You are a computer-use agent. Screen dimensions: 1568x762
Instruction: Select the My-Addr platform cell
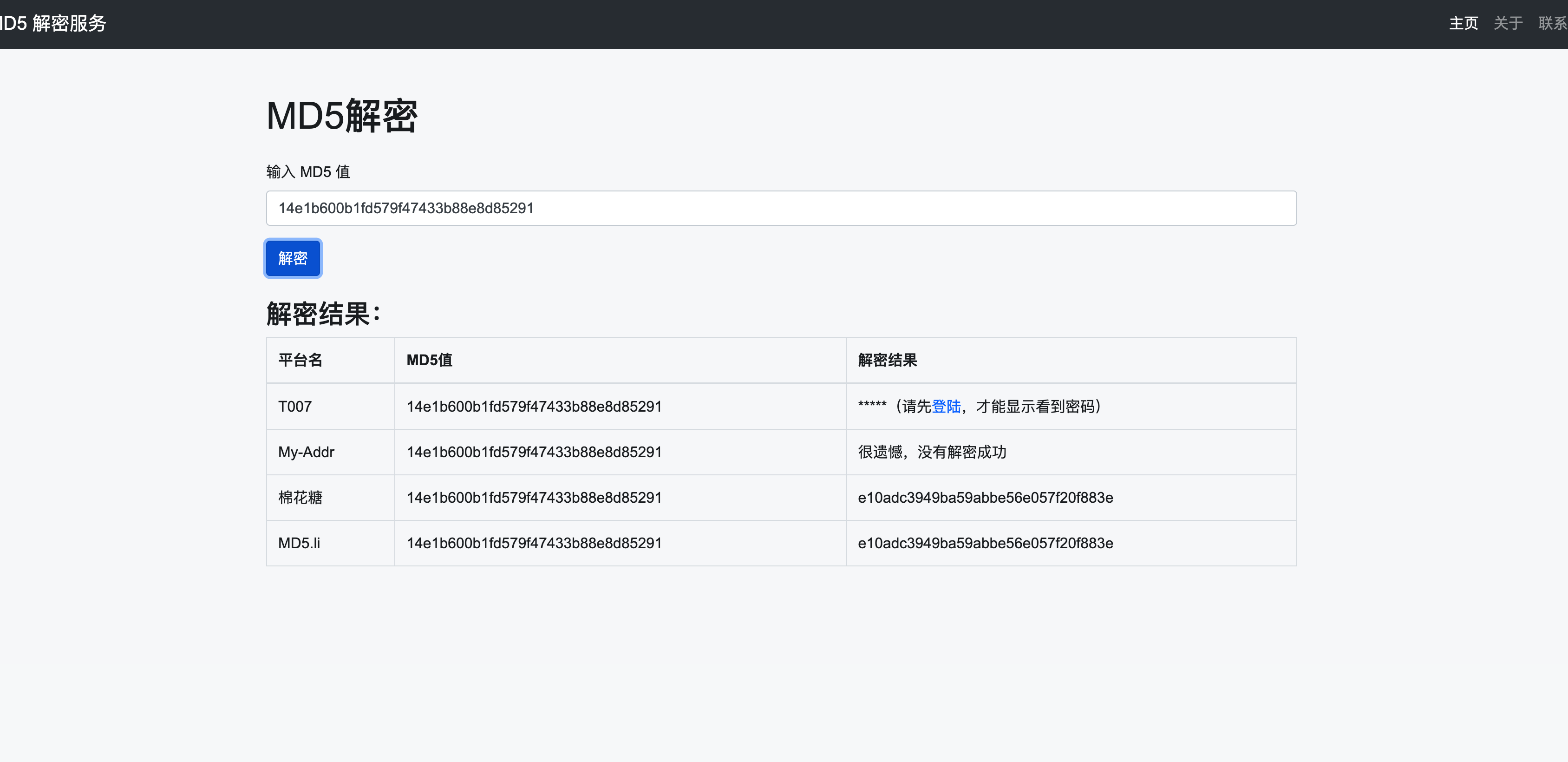tap(331, 452)
